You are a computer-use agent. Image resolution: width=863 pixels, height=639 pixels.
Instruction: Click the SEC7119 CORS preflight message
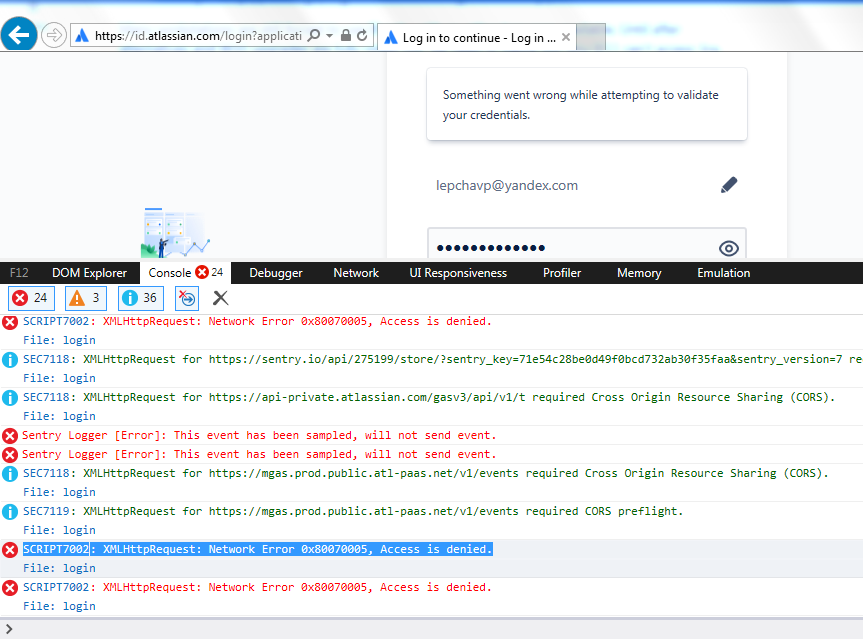[353, 511]
